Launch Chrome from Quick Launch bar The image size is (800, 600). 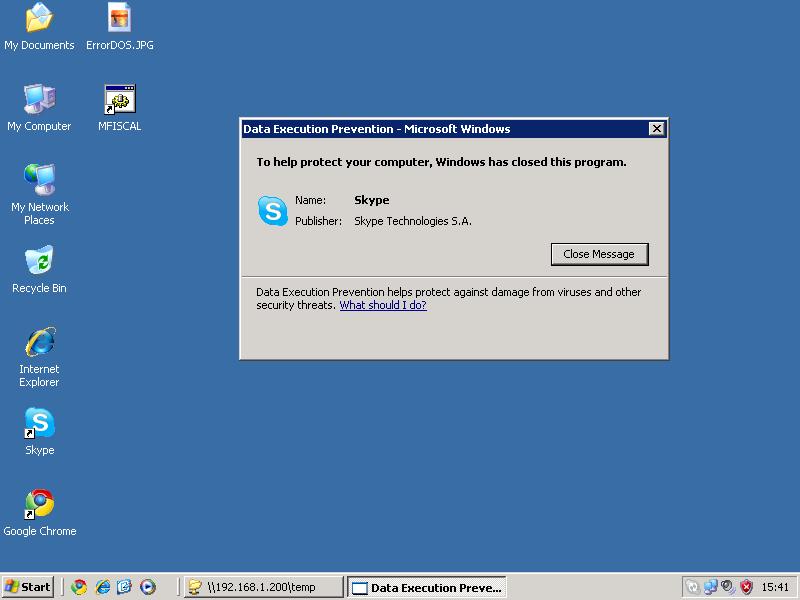(x=79, y=587)
